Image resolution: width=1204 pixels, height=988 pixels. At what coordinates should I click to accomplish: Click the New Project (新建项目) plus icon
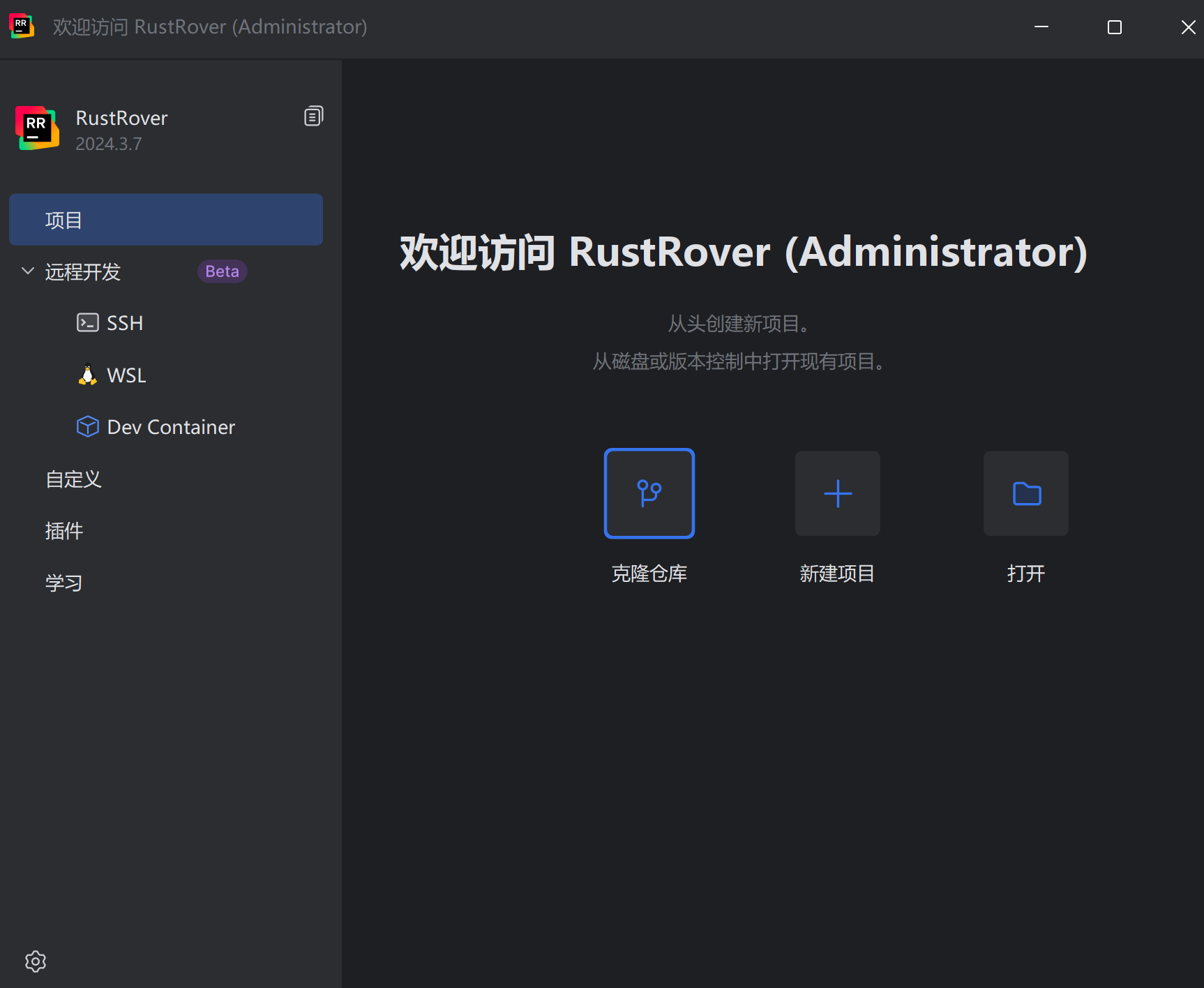pyautogui.click(x=838, y=493)
